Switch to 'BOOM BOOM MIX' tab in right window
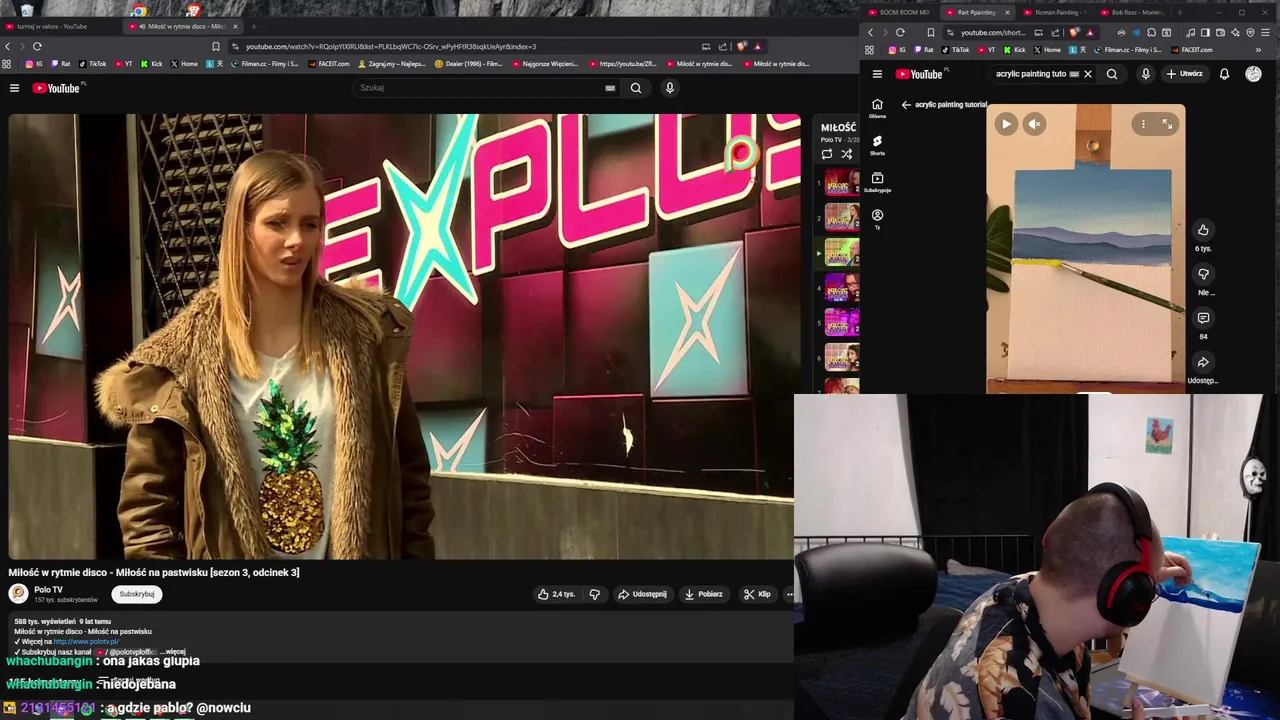Image resolution: width=1280 pixels, height=720 pixels. coord(900,12)
